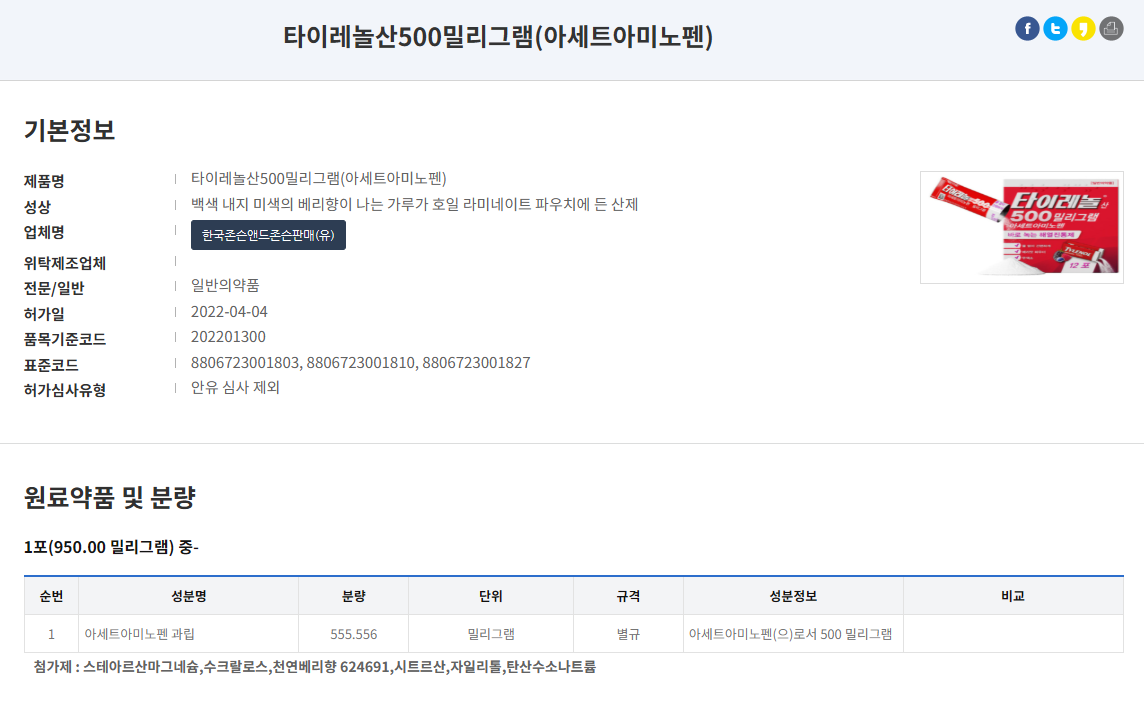This screenshot has height=705, width=1144.
Task: Click the 밀리그램 unit cell
Action: (x=491, y=634)
